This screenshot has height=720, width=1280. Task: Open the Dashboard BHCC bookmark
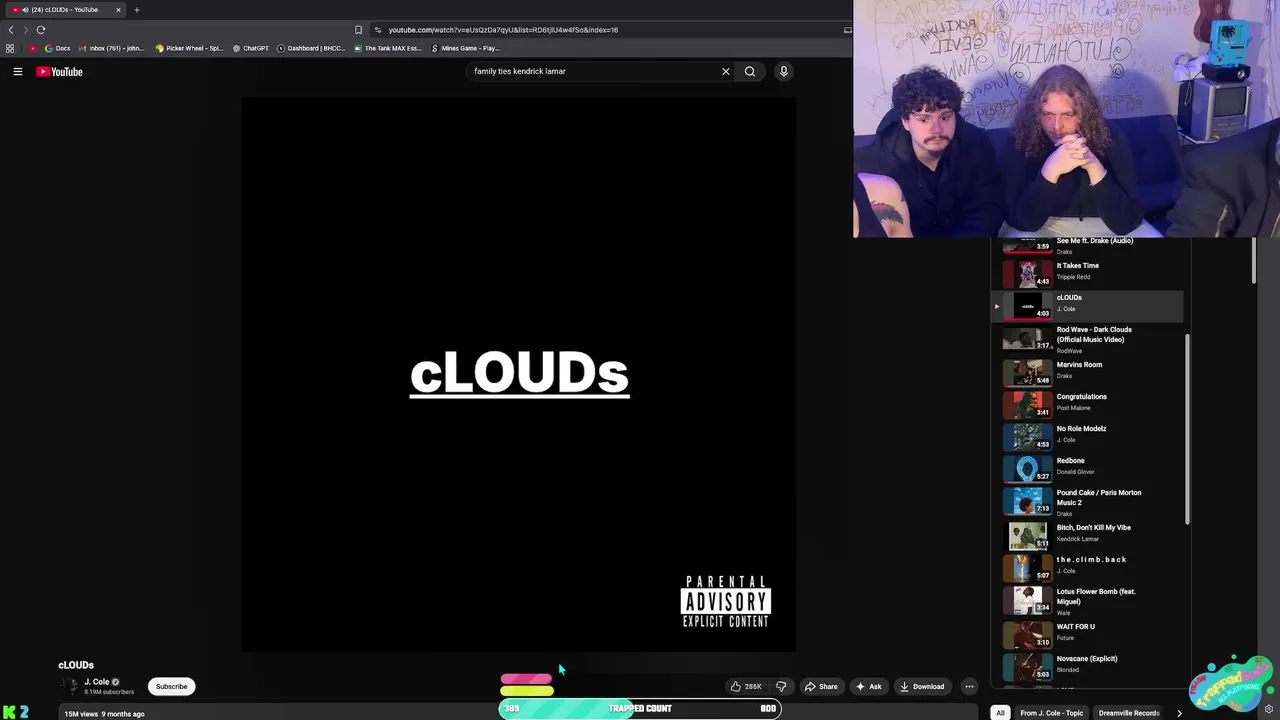311,48
